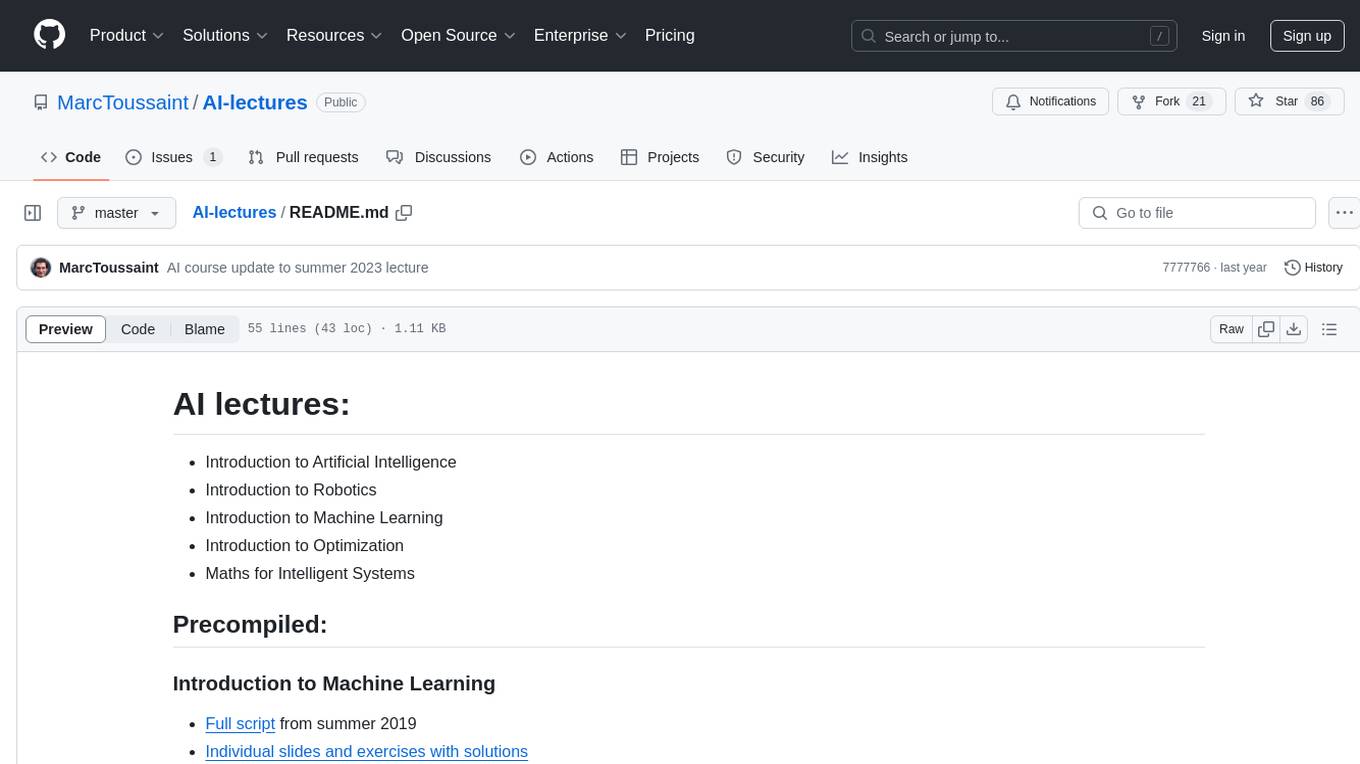Click the Public visibility badge
The height and width of the screenshot is (764, 1360).
[341, 102]
